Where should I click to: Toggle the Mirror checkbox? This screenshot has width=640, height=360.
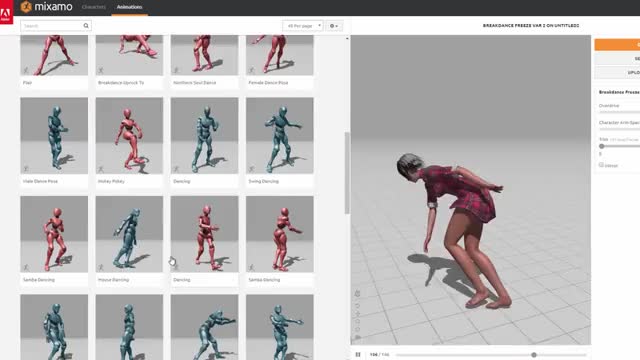click(x=601, y=165)
